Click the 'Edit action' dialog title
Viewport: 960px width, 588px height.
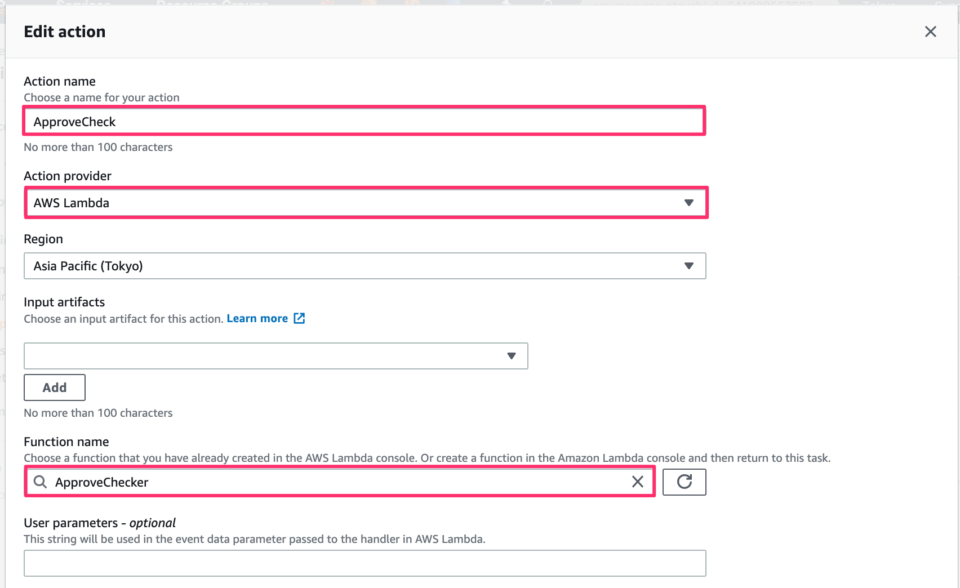[64, 32]
